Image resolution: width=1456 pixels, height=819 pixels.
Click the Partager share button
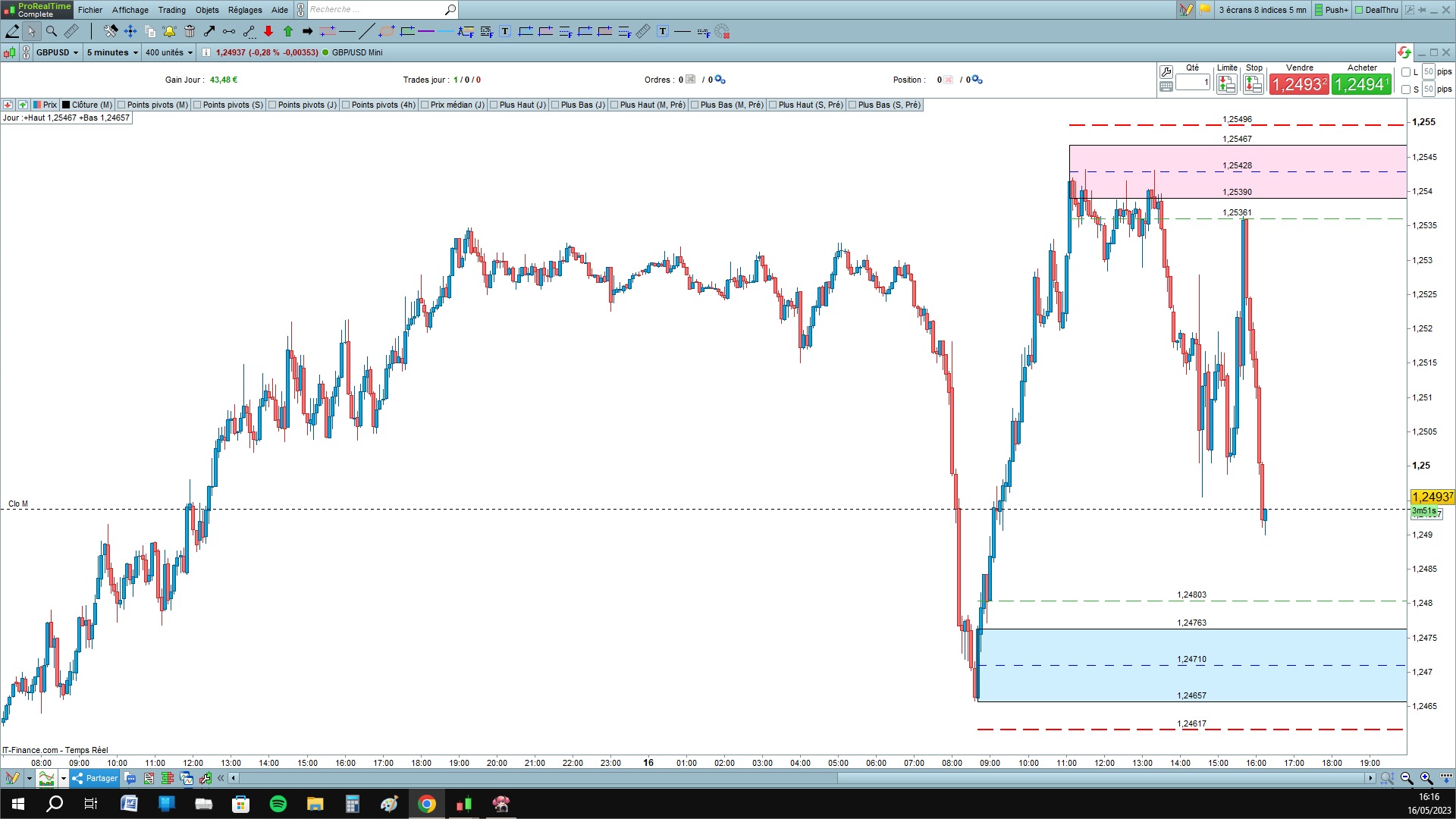96,778
